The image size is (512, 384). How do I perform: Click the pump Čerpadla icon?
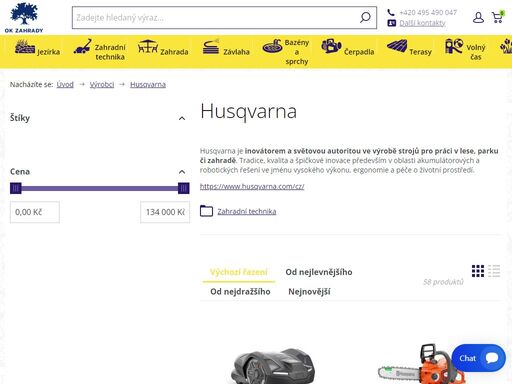click(331, 46)
